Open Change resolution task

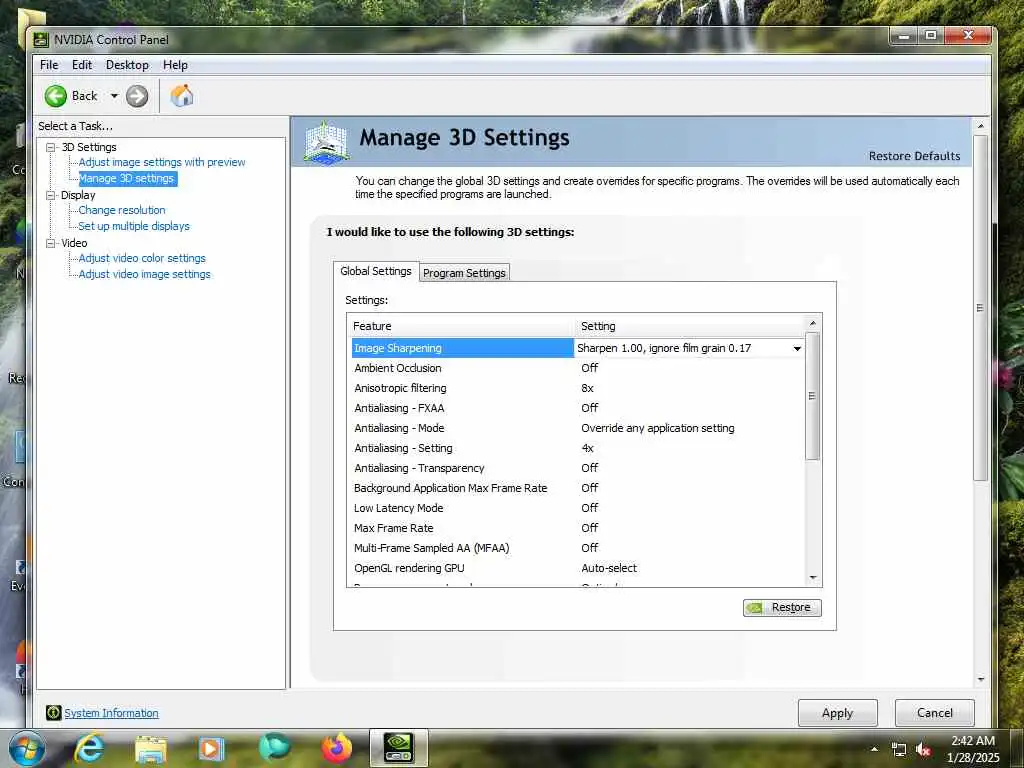(121, 210)
